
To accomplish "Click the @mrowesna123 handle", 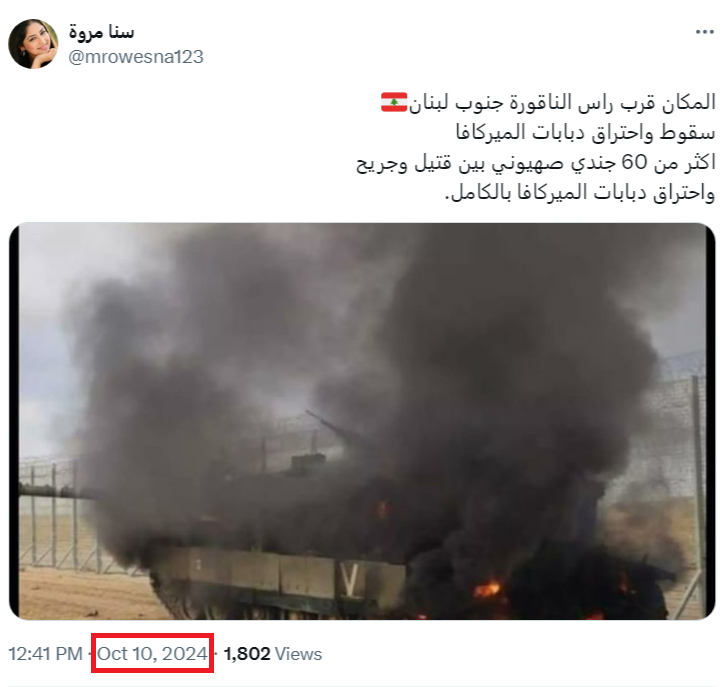I will (136, 57).
